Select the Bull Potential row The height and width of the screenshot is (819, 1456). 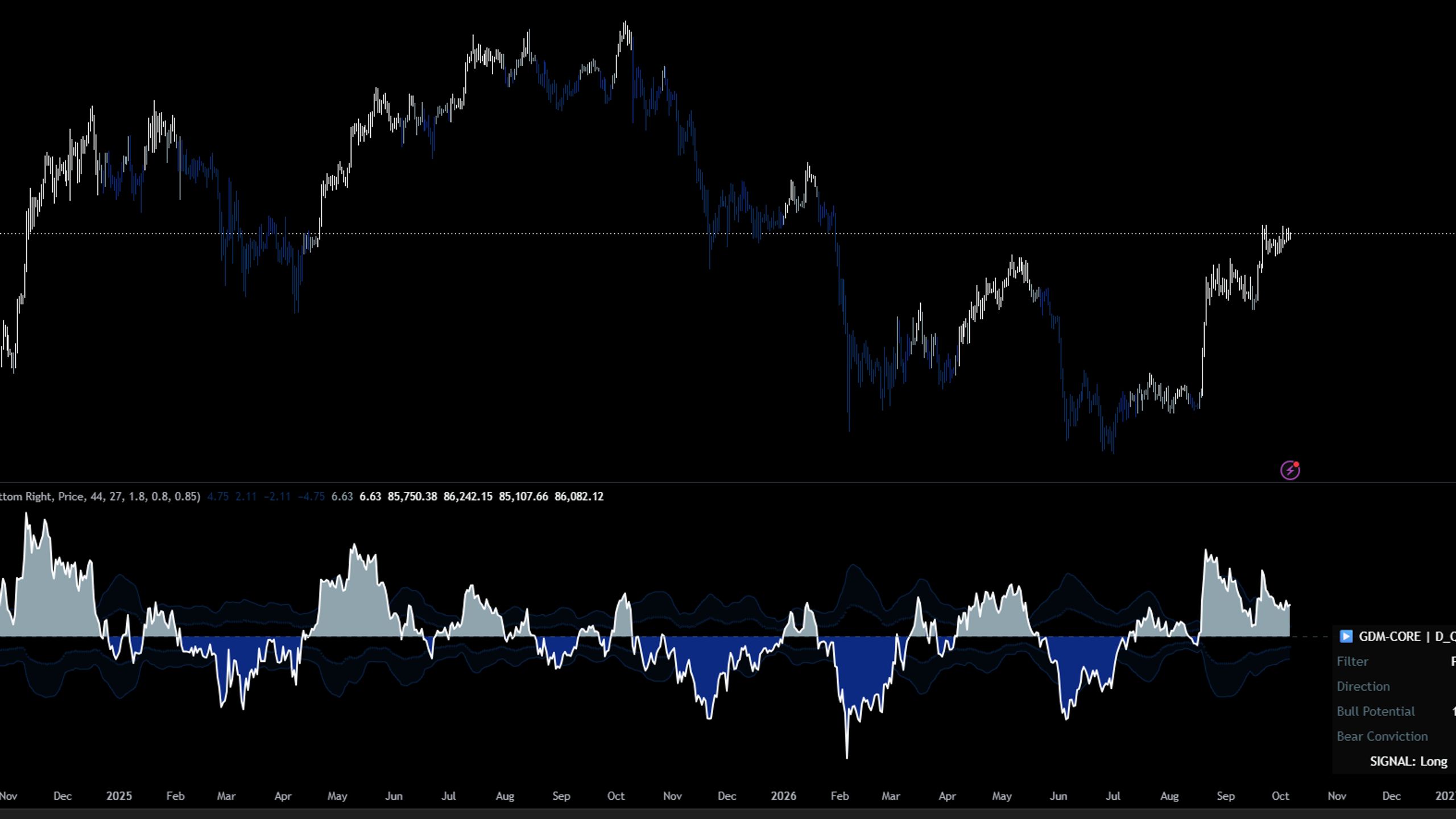click(1395, 712)
